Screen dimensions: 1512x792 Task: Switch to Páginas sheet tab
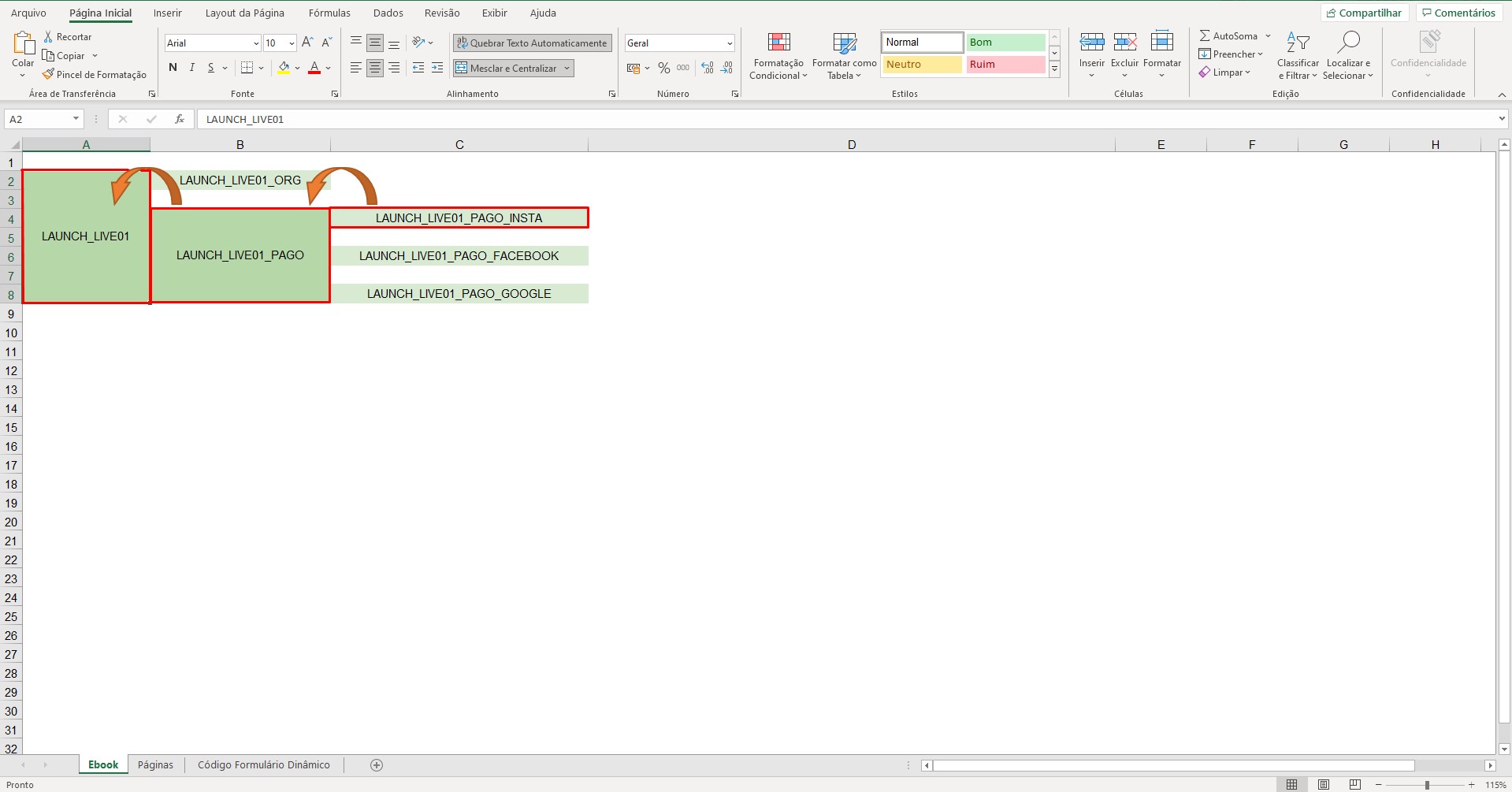click(155, 765)
